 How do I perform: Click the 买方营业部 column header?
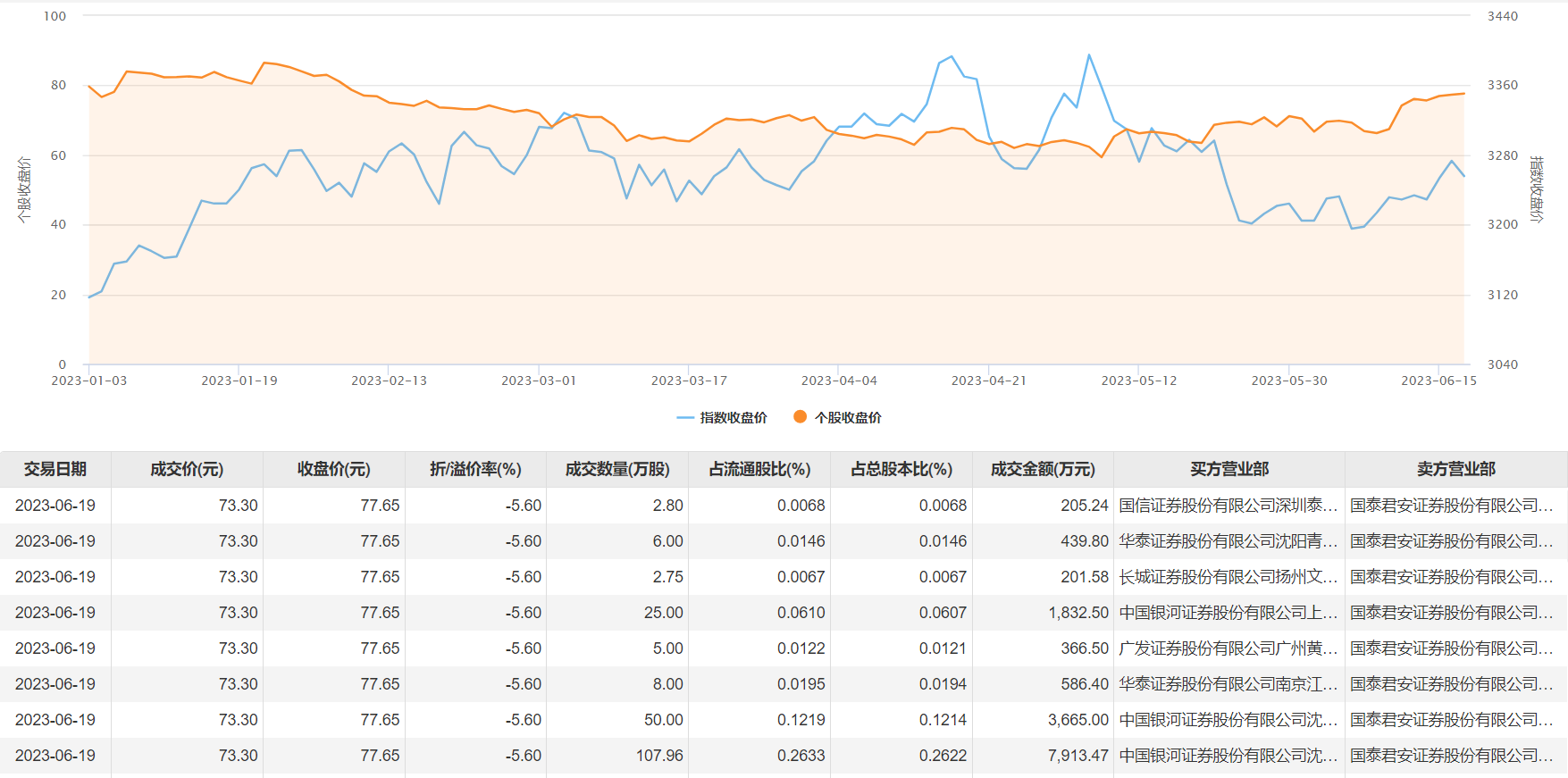(x=1228, y=470)
